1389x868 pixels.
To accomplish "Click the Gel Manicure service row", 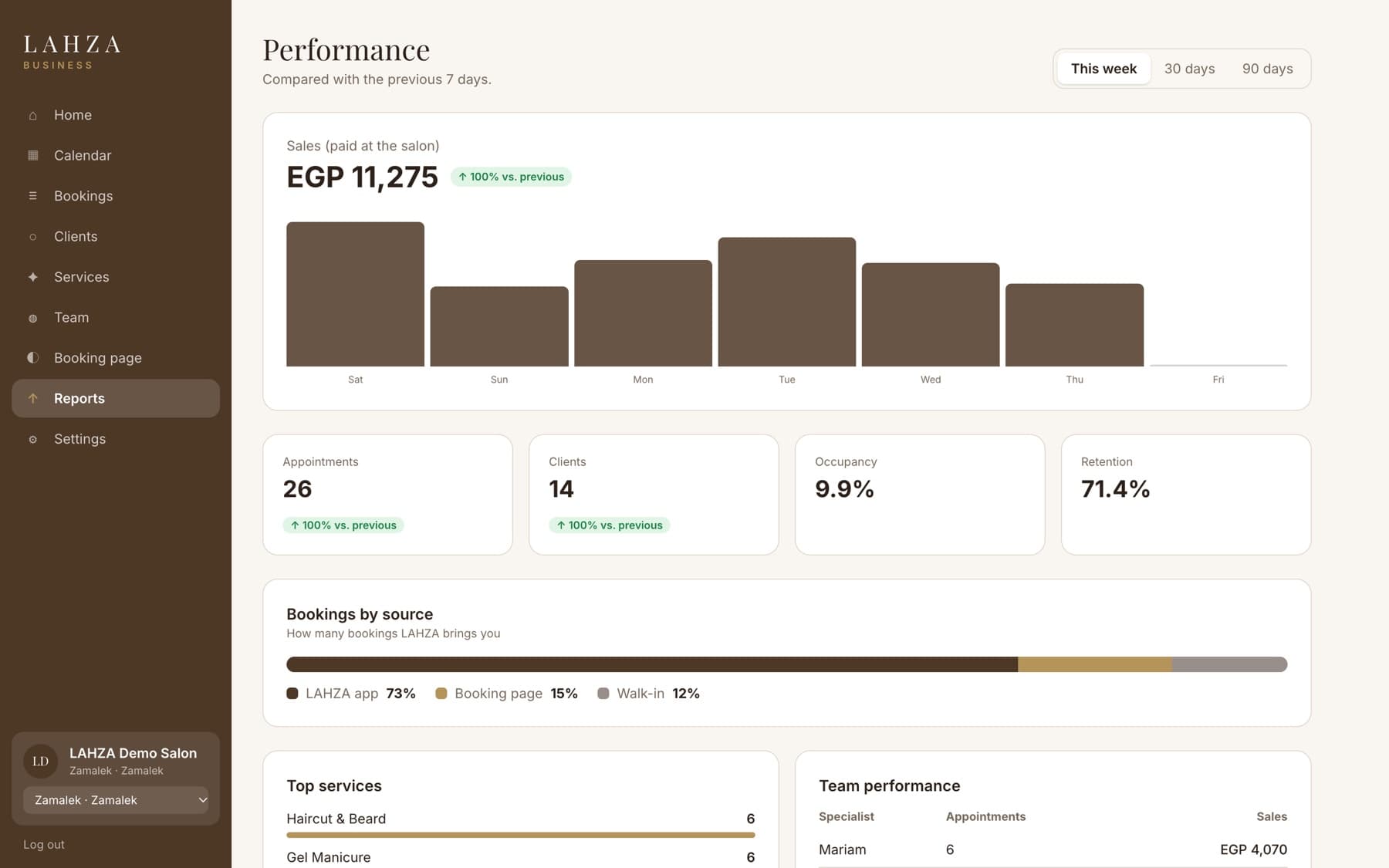I will [521, 857].
